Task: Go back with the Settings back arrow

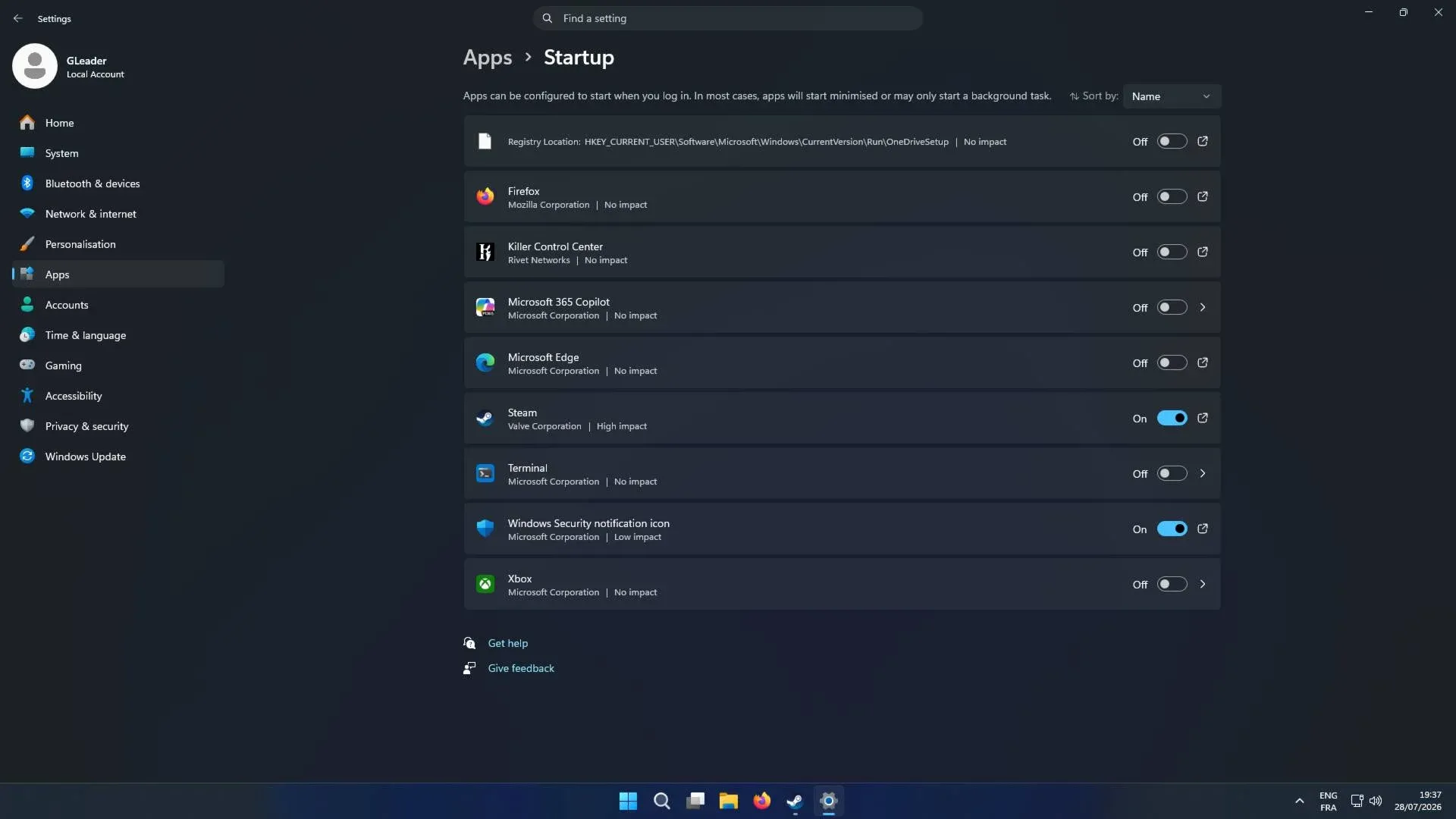Action: (18, 18)
